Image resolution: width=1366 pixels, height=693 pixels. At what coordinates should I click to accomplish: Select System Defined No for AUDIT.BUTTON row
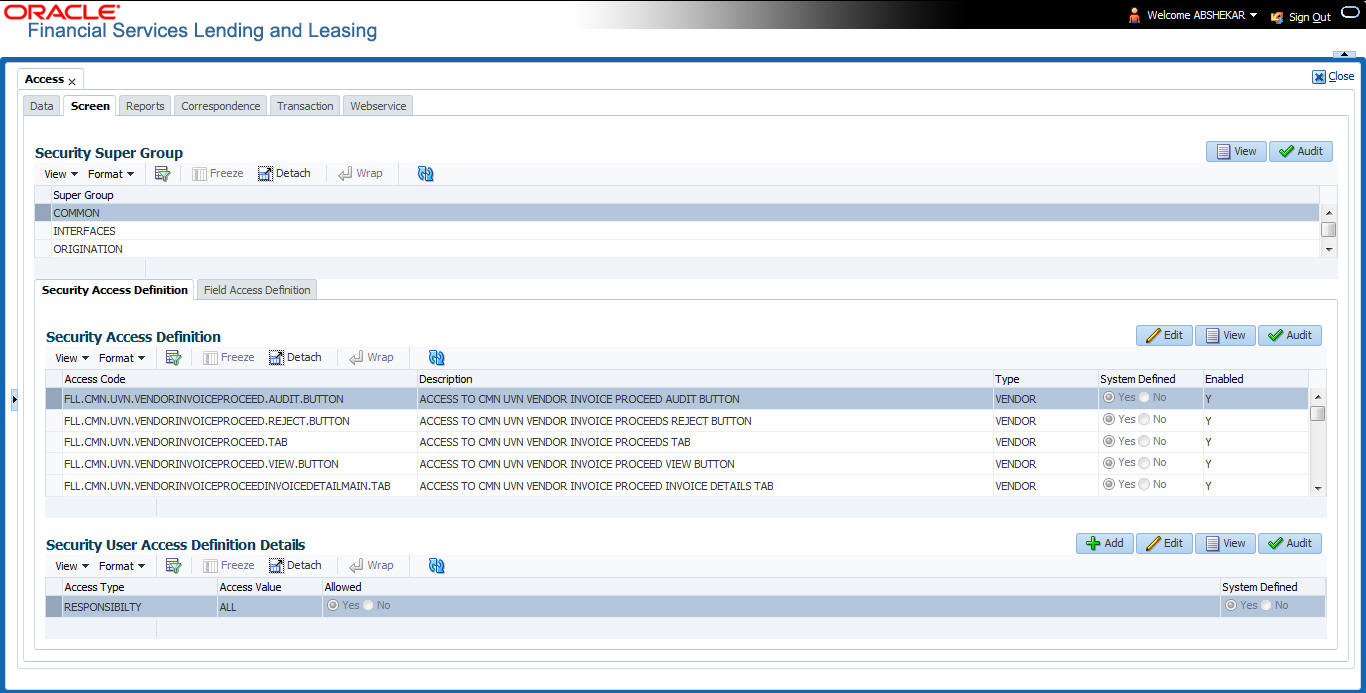1144,398
